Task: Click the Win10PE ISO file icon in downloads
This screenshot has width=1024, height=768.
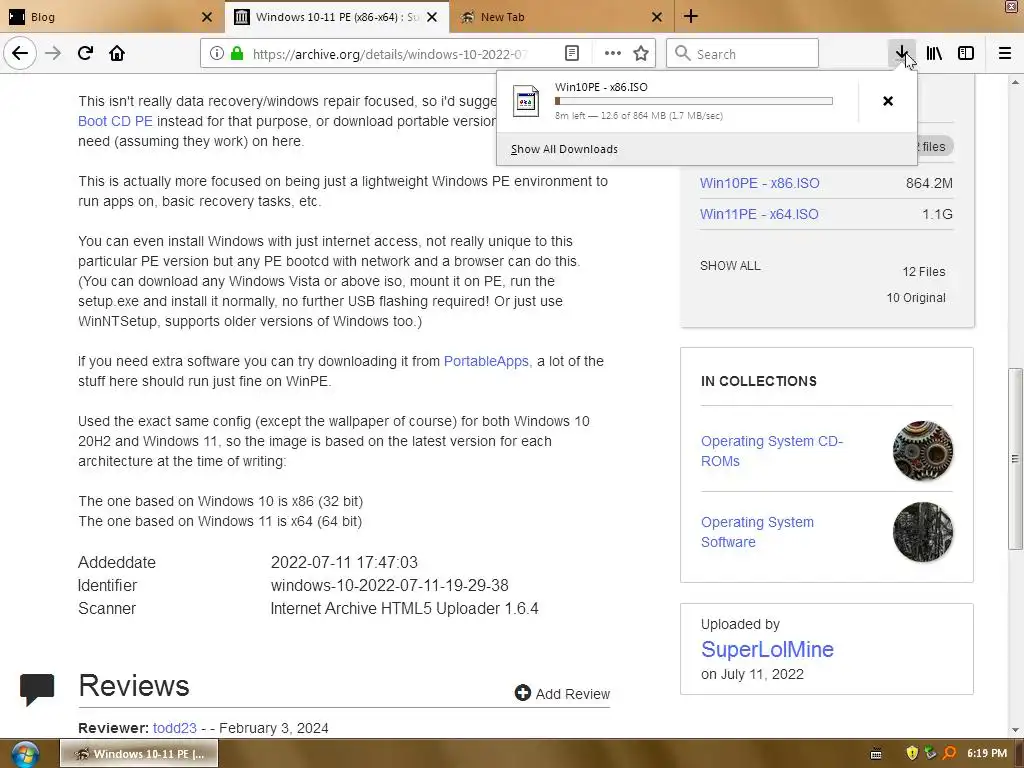Action: 526,101
